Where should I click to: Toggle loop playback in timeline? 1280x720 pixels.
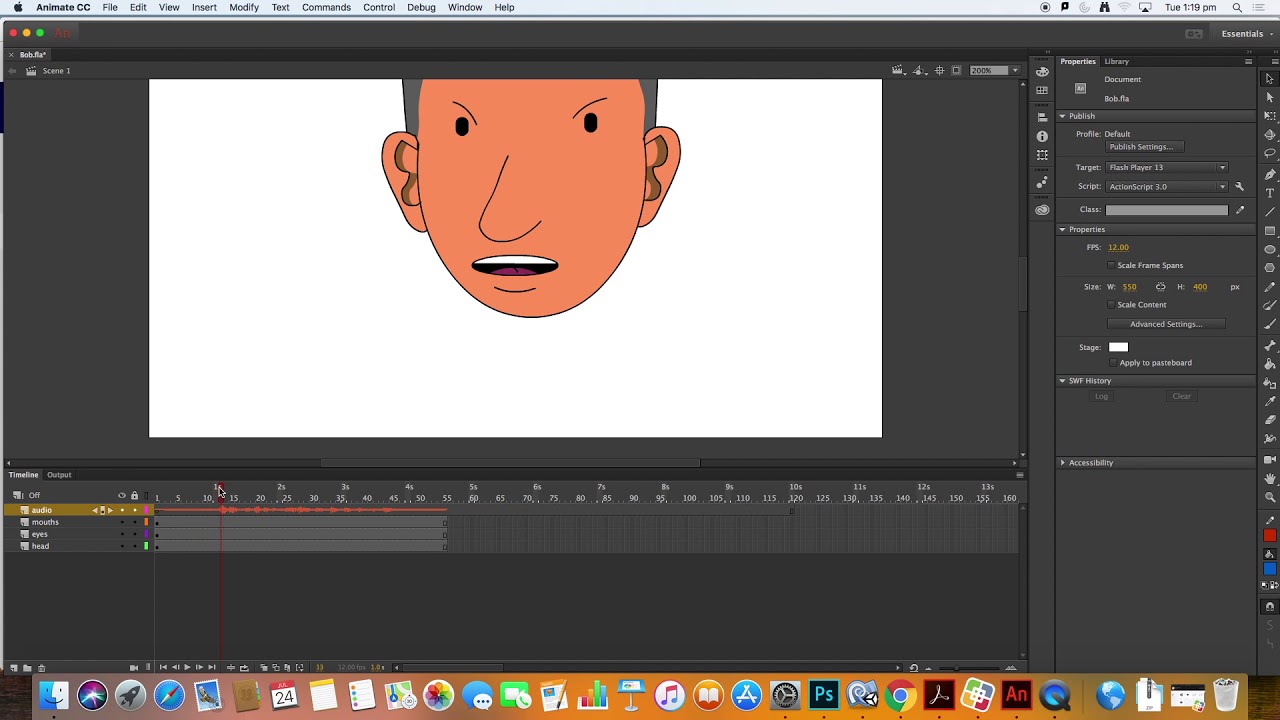[x=244, y=667]
